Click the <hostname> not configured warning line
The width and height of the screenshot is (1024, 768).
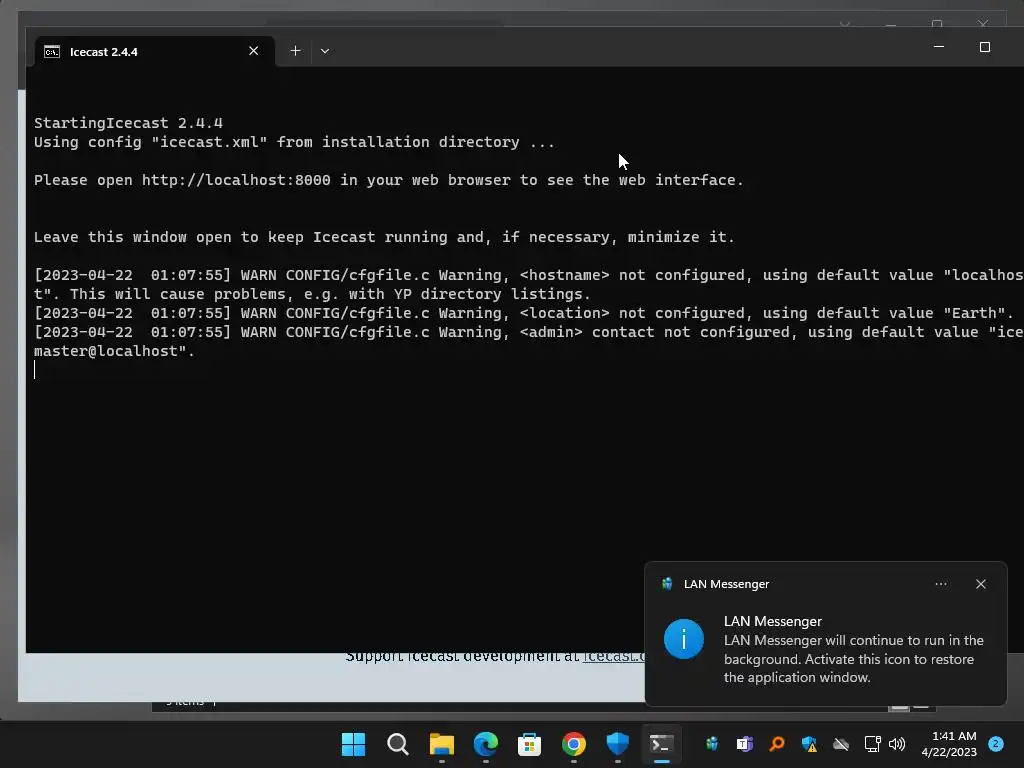pos(528,285)
